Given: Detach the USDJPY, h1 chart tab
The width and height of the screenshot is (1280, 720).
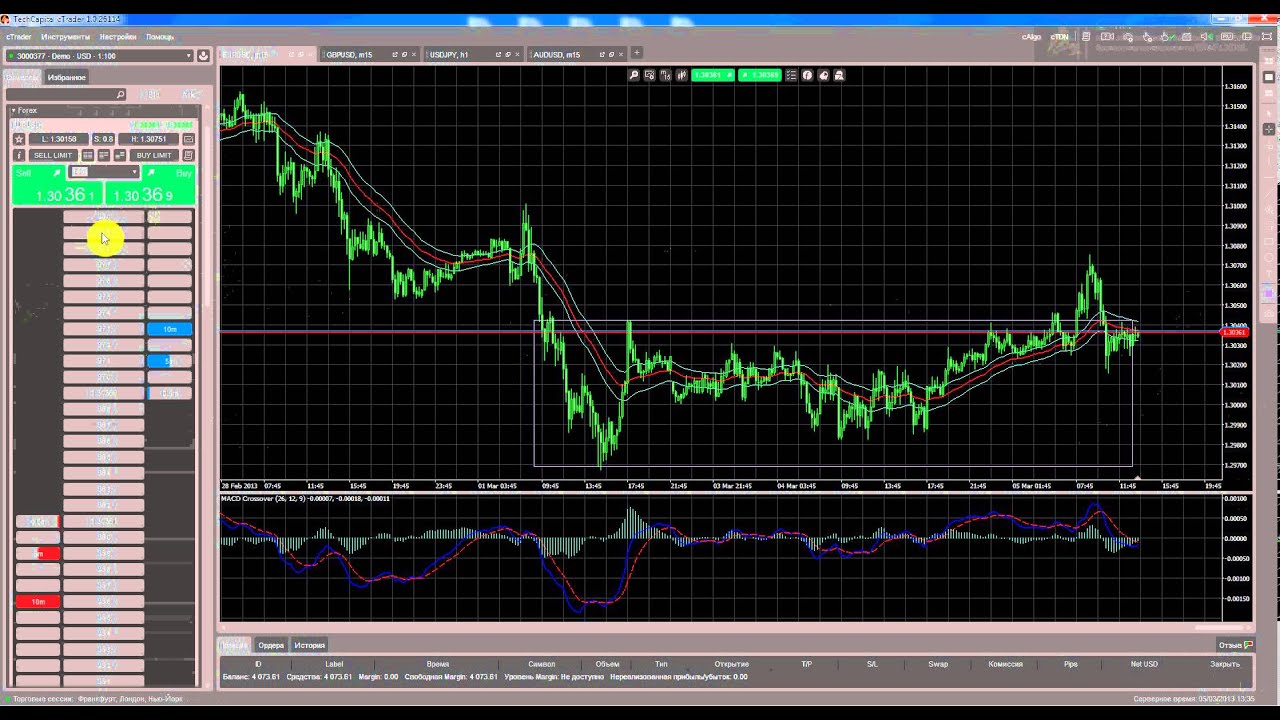Looking at the screenshot, I should [499, 54].
